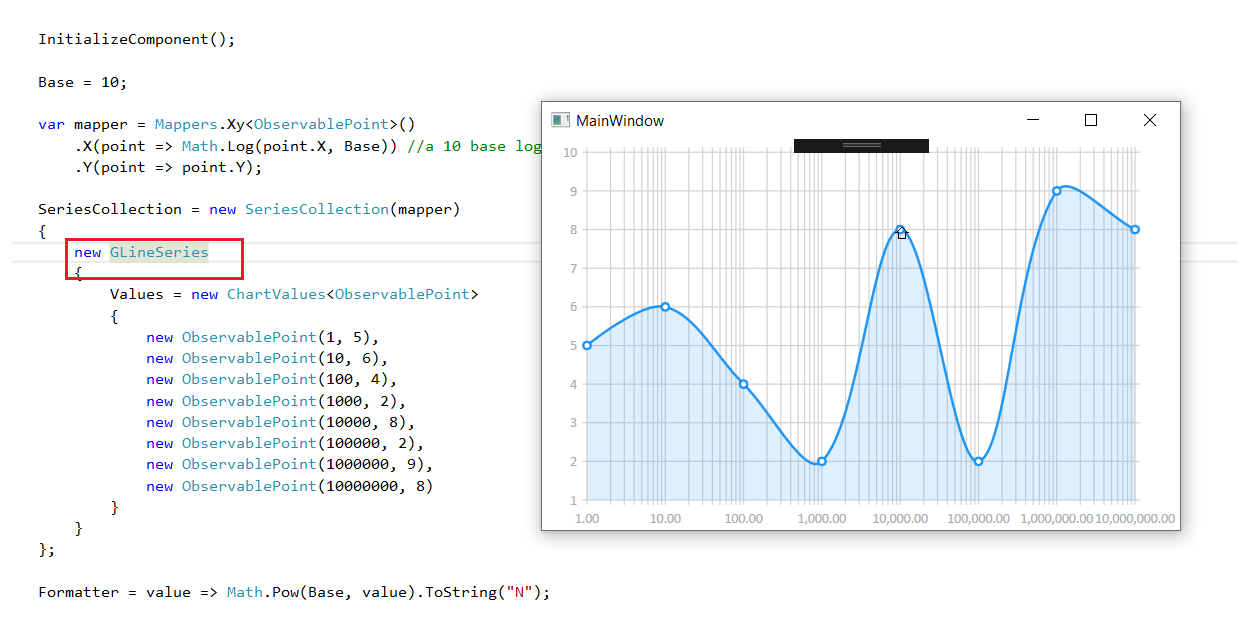The image size is (1239, 628).
Task: Close the MainWindow chart window
Action: click(1149, 119)
